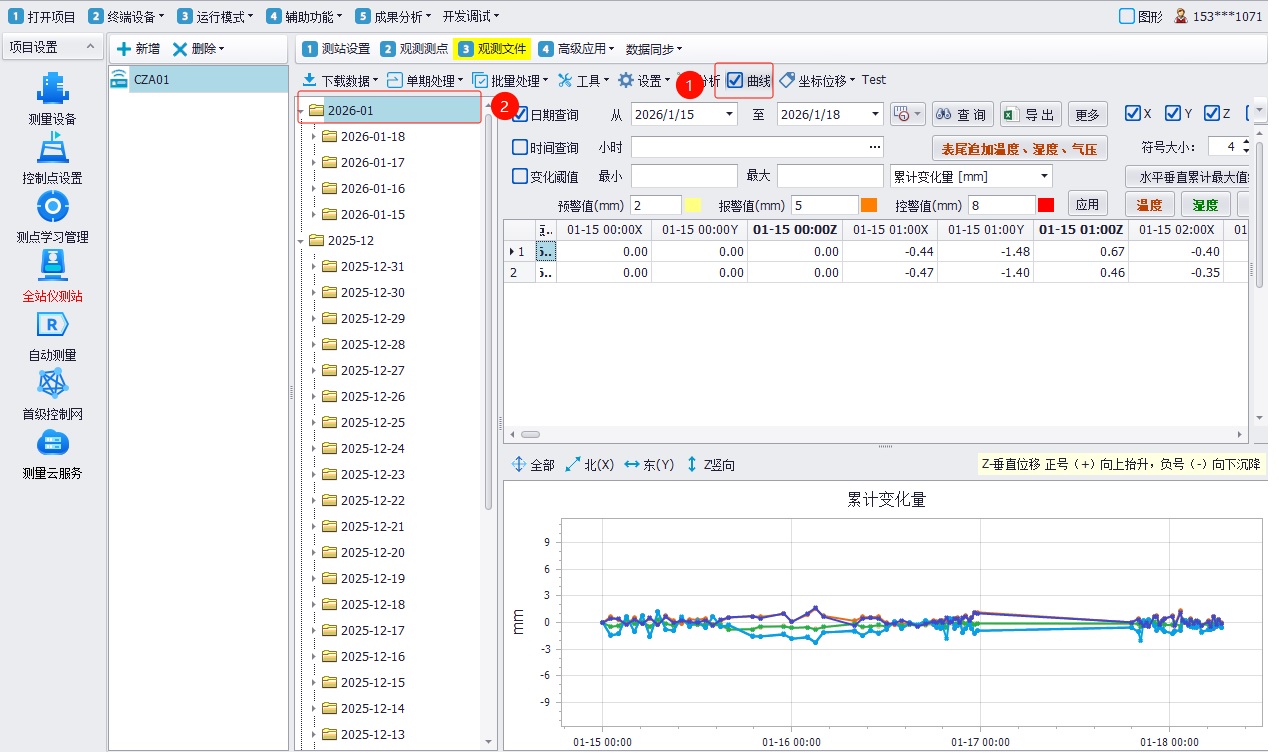Show Z竖向 vertical displacement curve
This screenshot has height=753, width=1285.
pos(711,465)
